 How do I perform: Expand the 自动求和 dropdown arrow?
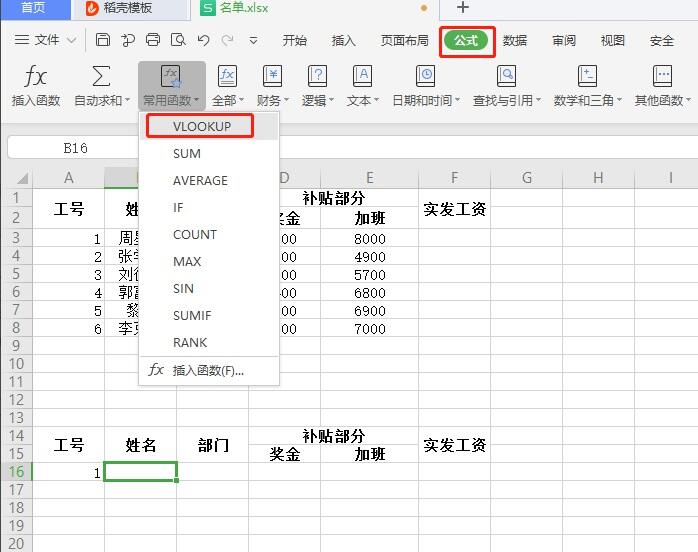pos(127,100)
